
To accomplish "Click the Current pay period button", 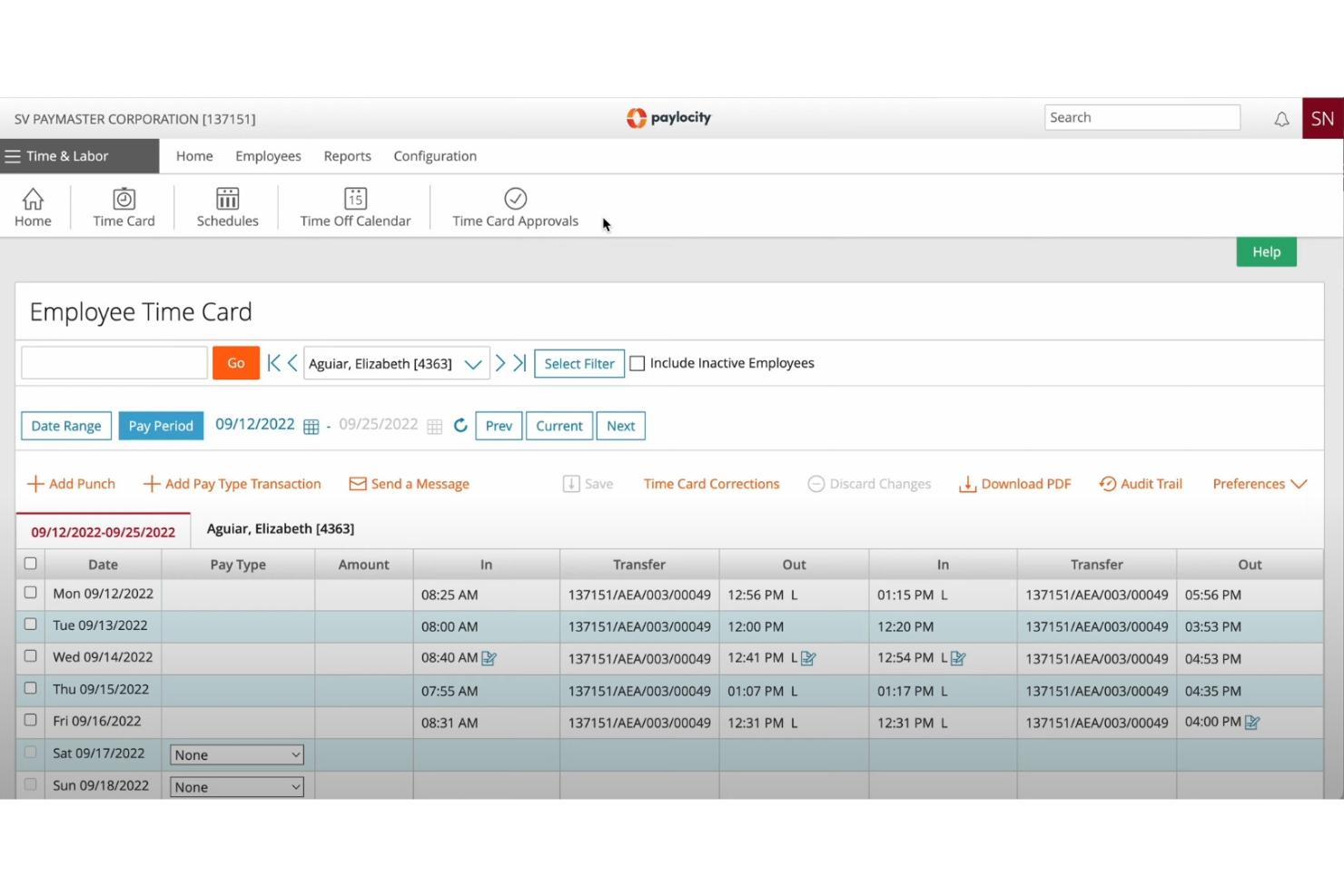I will [x=559, y=426].
